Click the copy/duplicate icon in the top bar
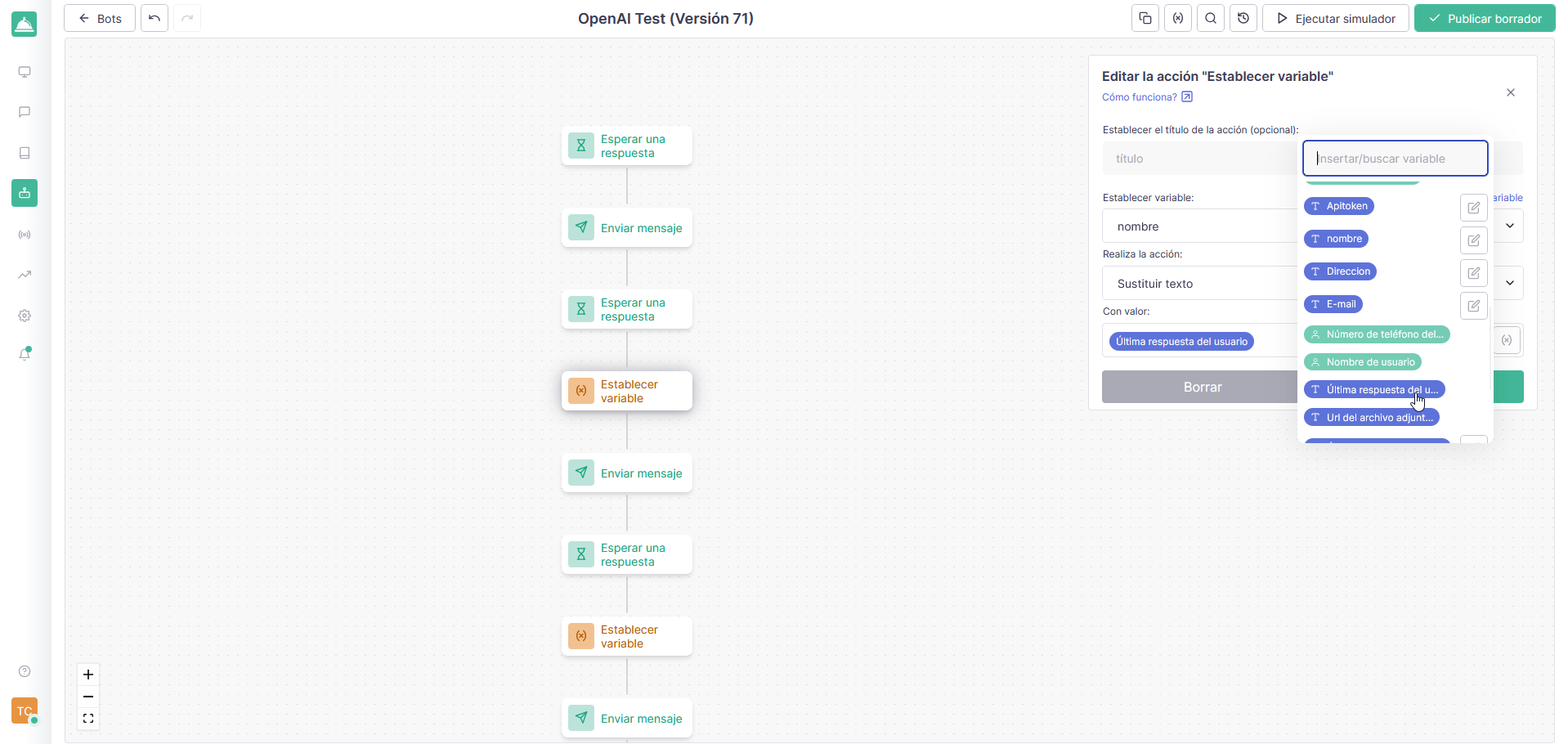Image resolution: width=1568 pixels, height=744 pixels. click(1145, 18)
